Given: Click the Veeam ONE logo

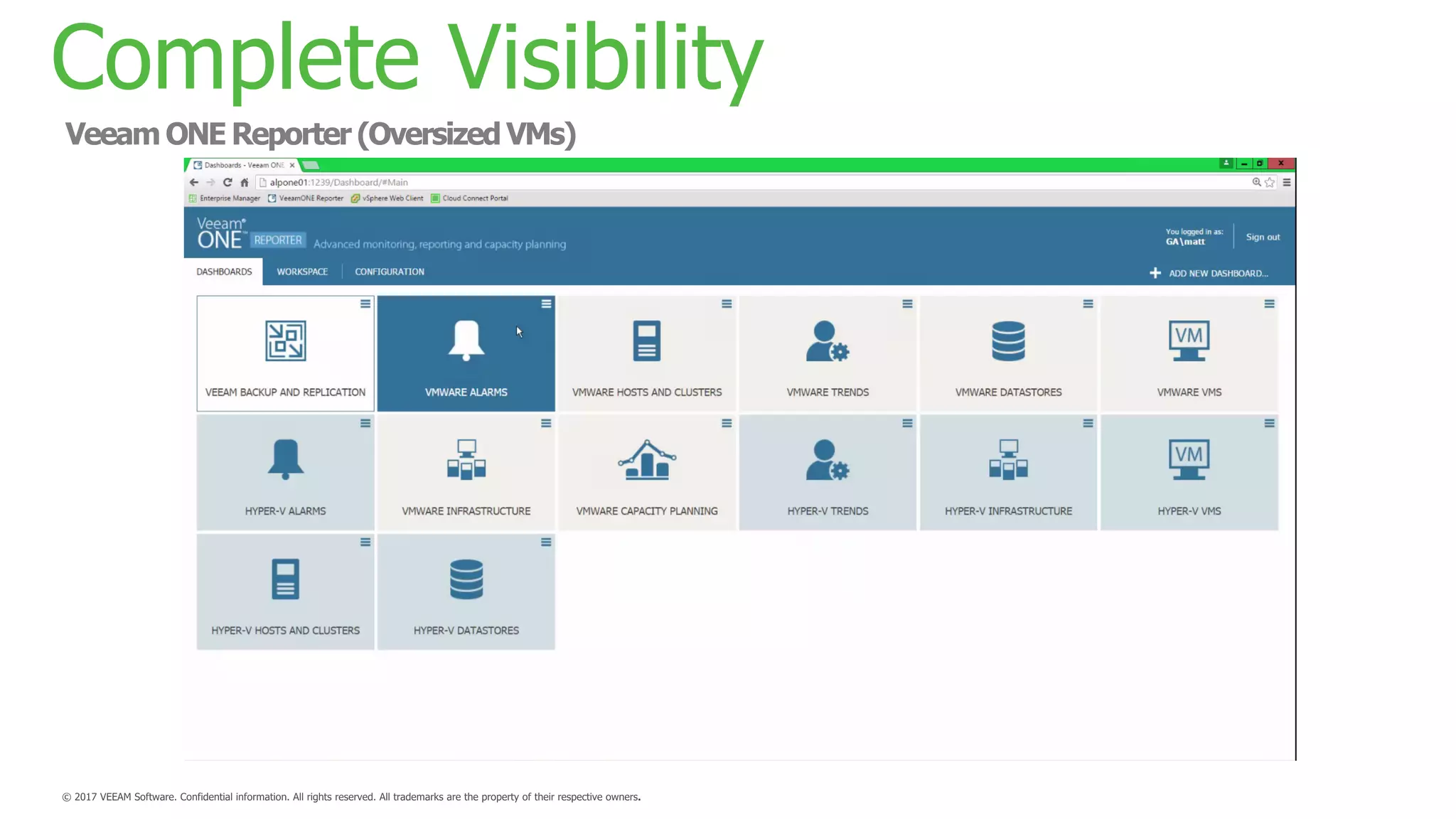Looking at the screenshot, I should point(221,233).
